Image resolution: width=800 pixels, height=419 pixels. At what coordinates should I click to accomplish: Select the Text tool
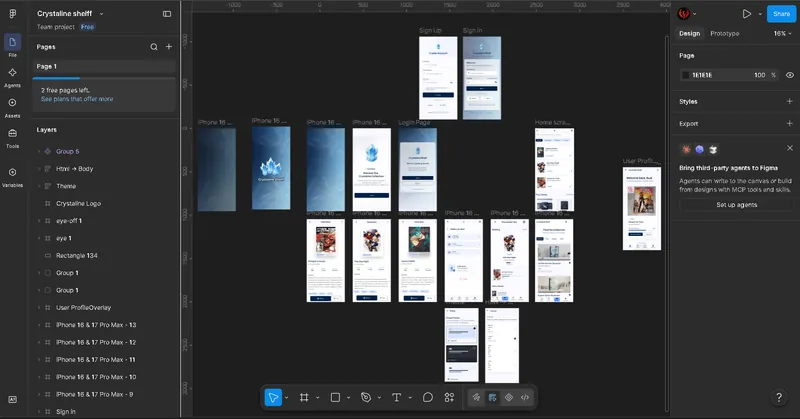396,397
